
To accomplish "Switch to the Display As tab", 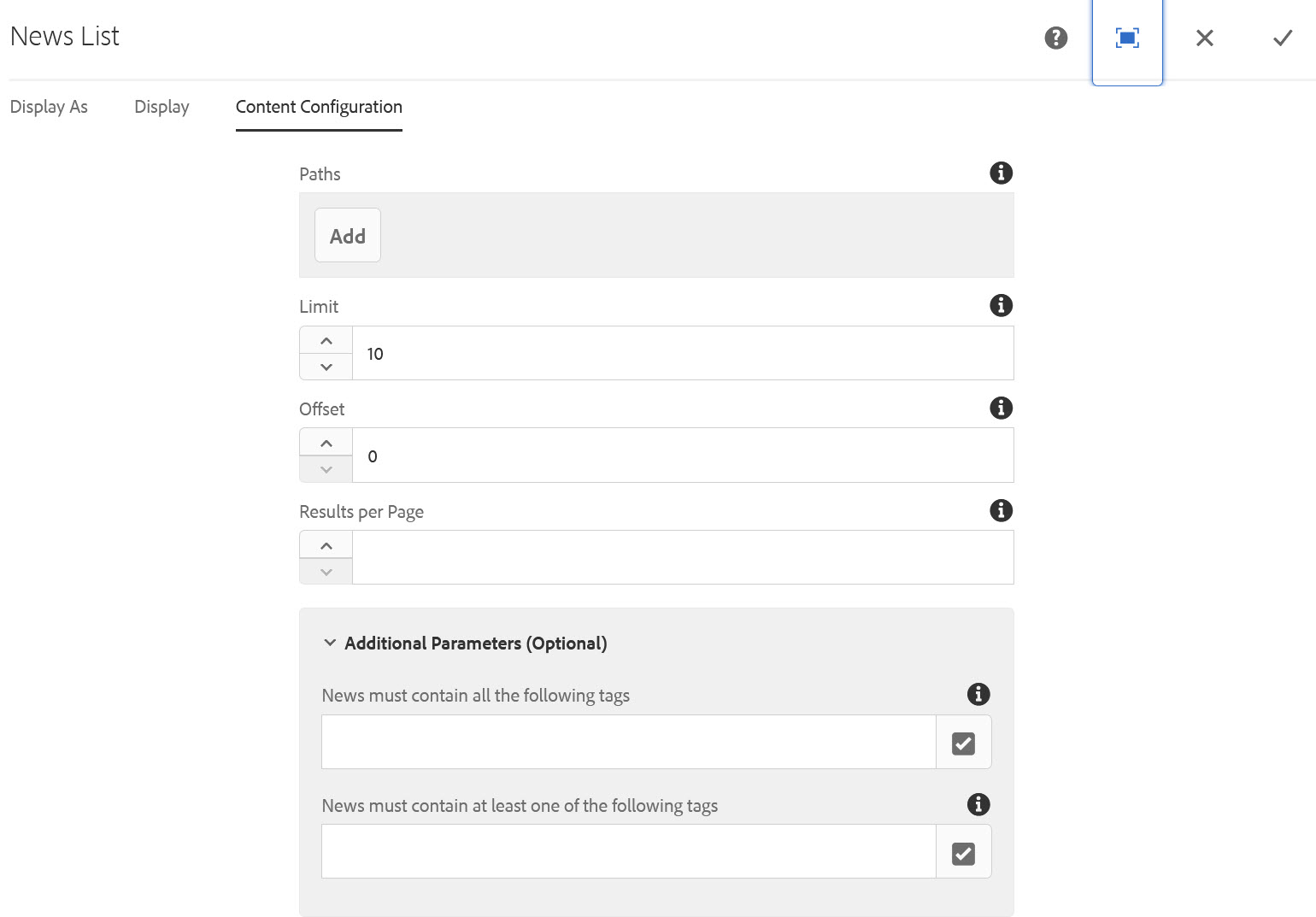I will (49, 107).
